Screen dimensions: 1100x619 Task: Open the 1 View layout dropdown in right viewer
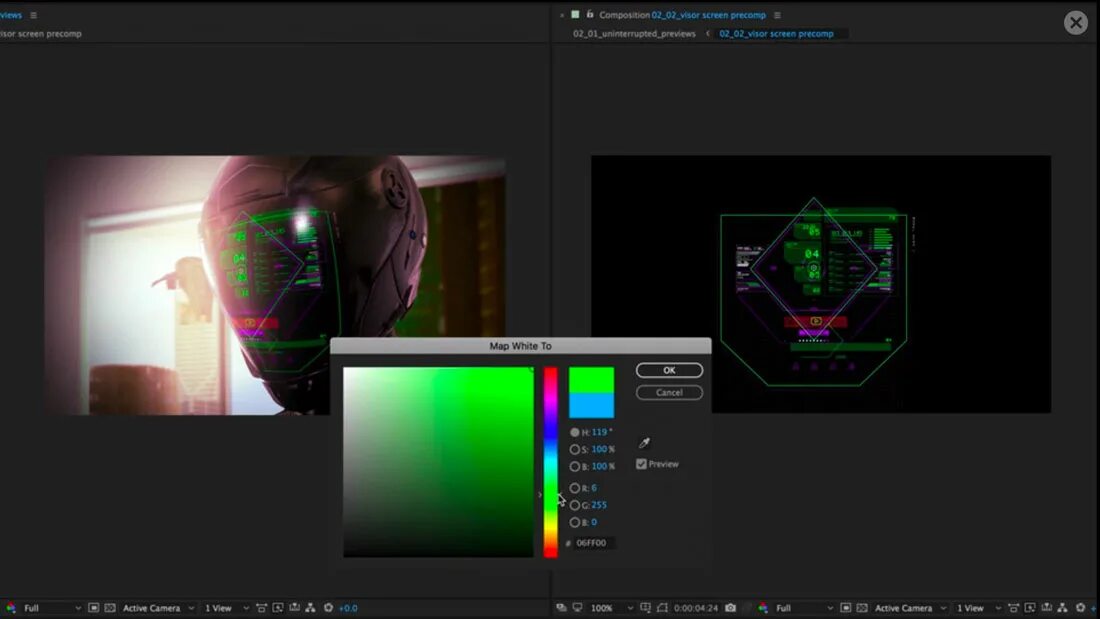coord(978,608)
